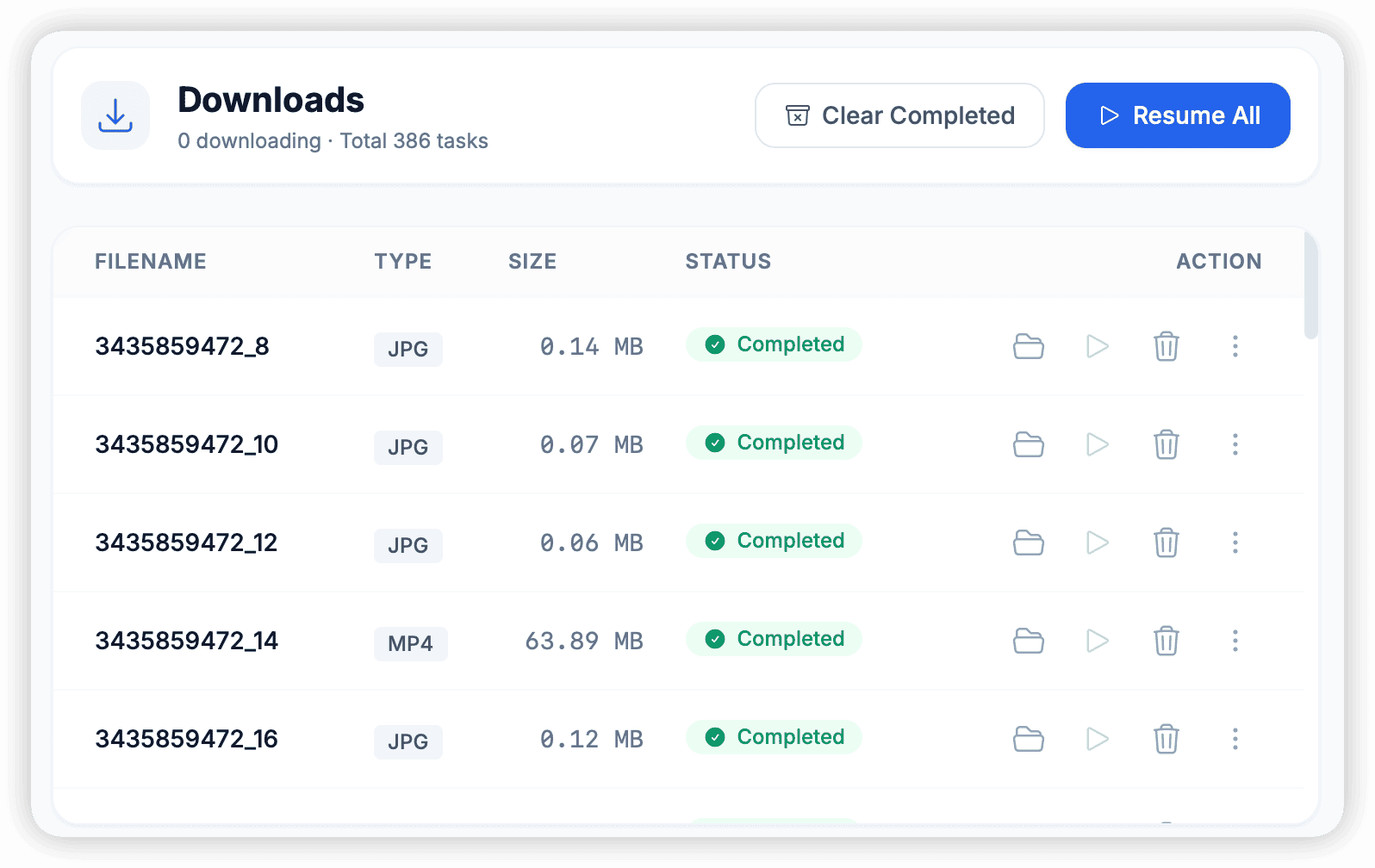Open folder location for 3435859472_16
Screen dimensions: 1375x868
click(1029, 739)
